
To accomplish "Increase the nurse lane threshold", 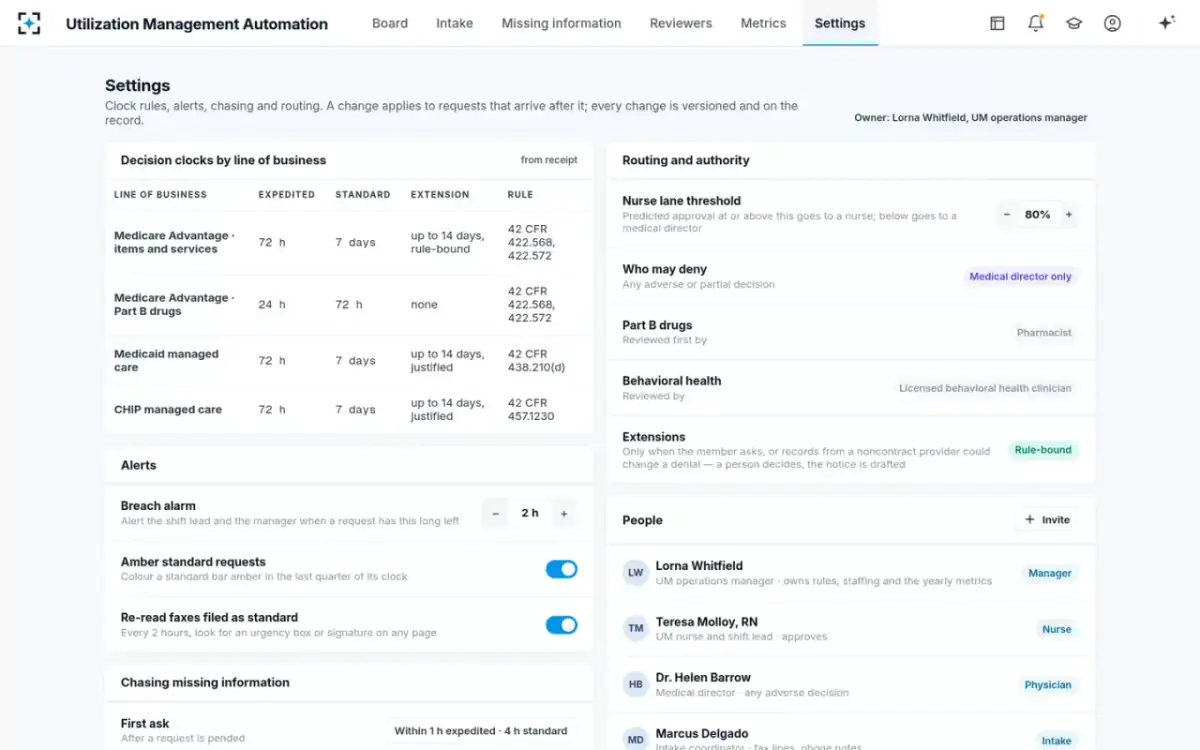I will [1068, 215].
